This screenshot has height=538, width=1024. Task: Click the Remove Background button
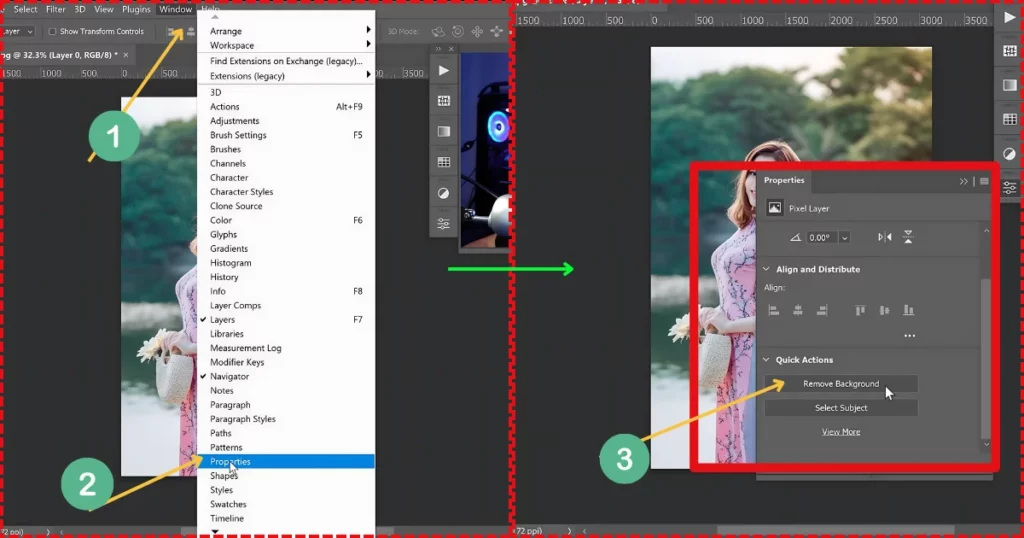[840, 384]
